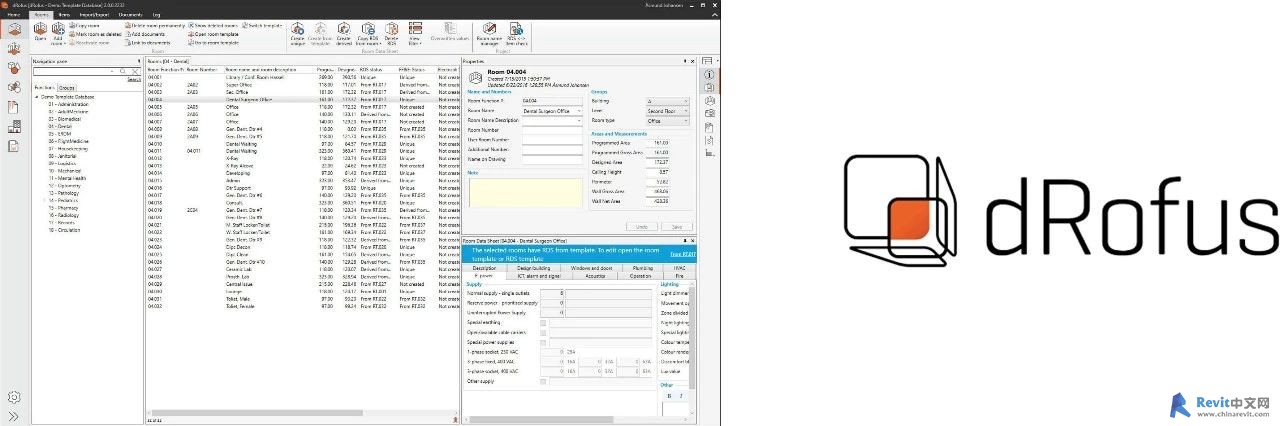Open second module icon in left sidebar
The image size is (1280, 426).
click(x=14, y=49)
